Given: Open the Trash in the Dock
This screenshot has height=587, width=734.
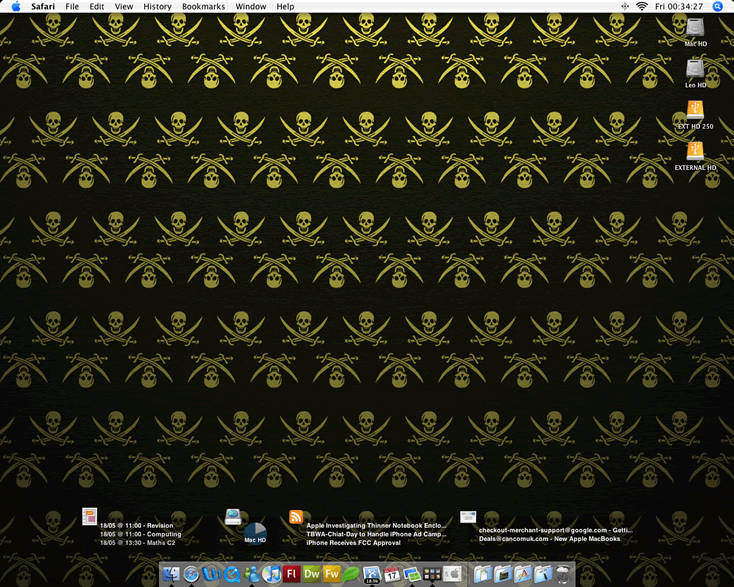Looking at the screenshot, I should pyautogui.click(x=563, y=574).
